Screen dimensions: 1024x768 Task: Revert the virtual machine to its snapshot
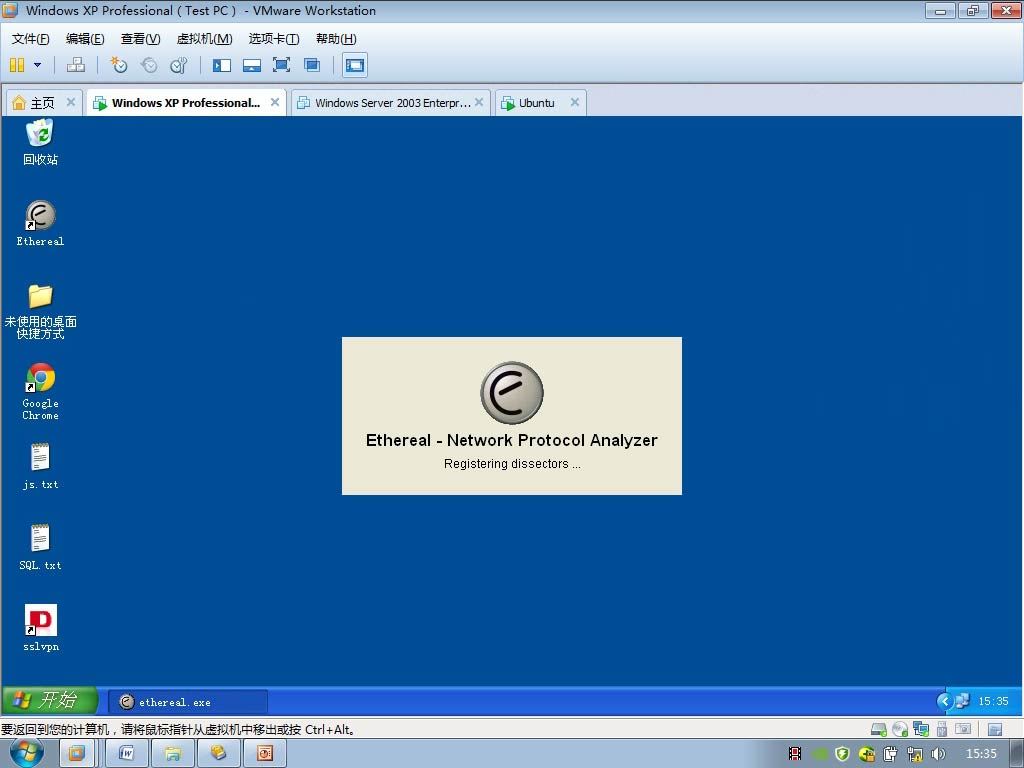click(150, 65)
